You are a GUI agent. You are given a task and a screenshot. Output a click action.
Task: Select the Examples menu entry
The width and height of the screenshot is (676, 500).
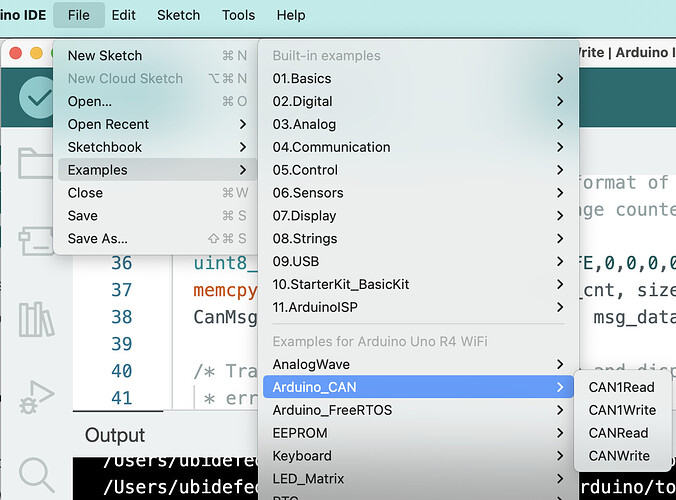pos(157,170)
